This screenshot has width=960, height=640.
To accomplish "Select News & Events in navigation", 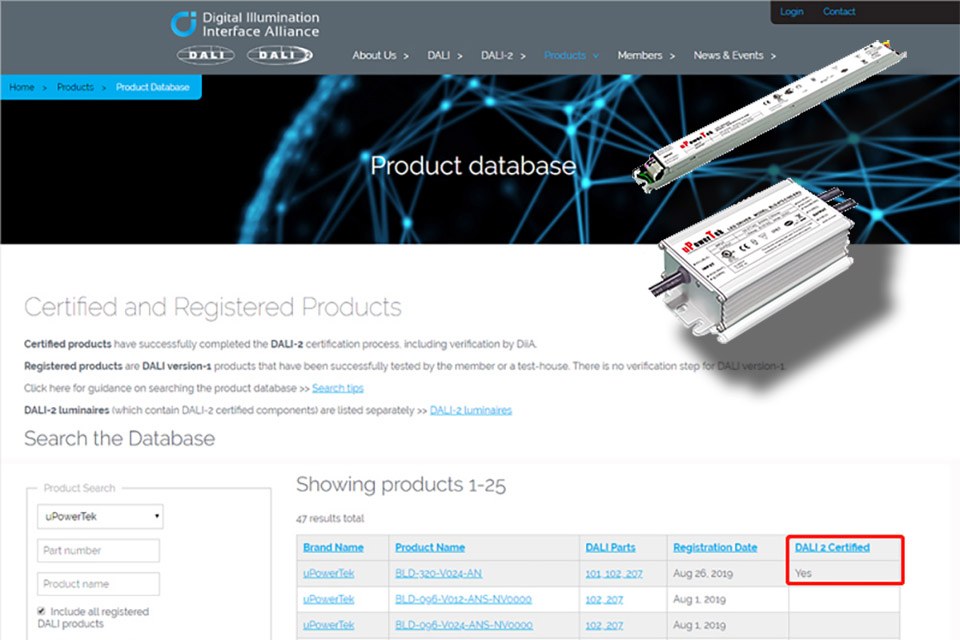I will coord(729,55).
